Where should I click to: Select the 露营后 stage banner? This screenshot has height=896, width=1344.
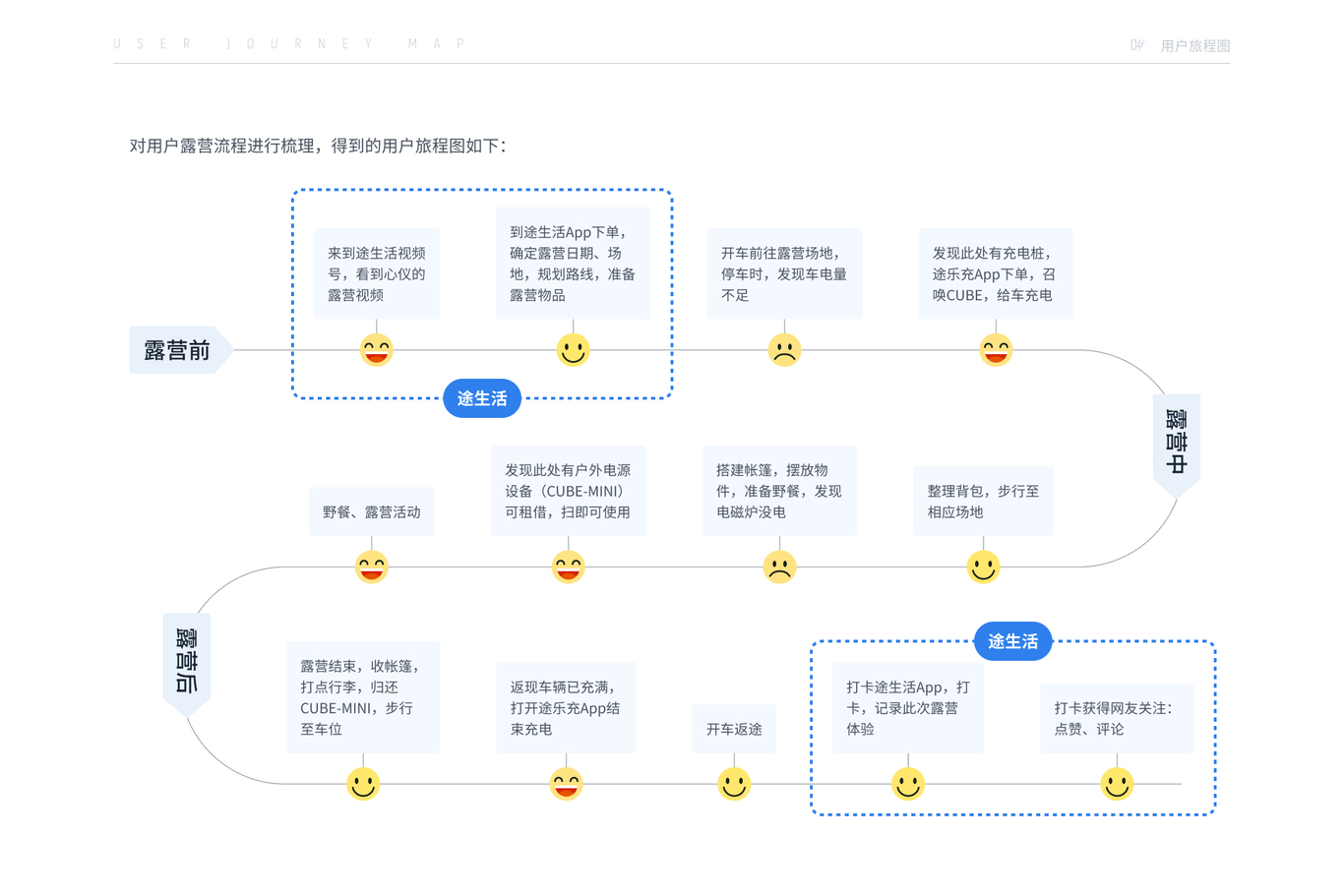pyautogui.click(x=187, y=657)
